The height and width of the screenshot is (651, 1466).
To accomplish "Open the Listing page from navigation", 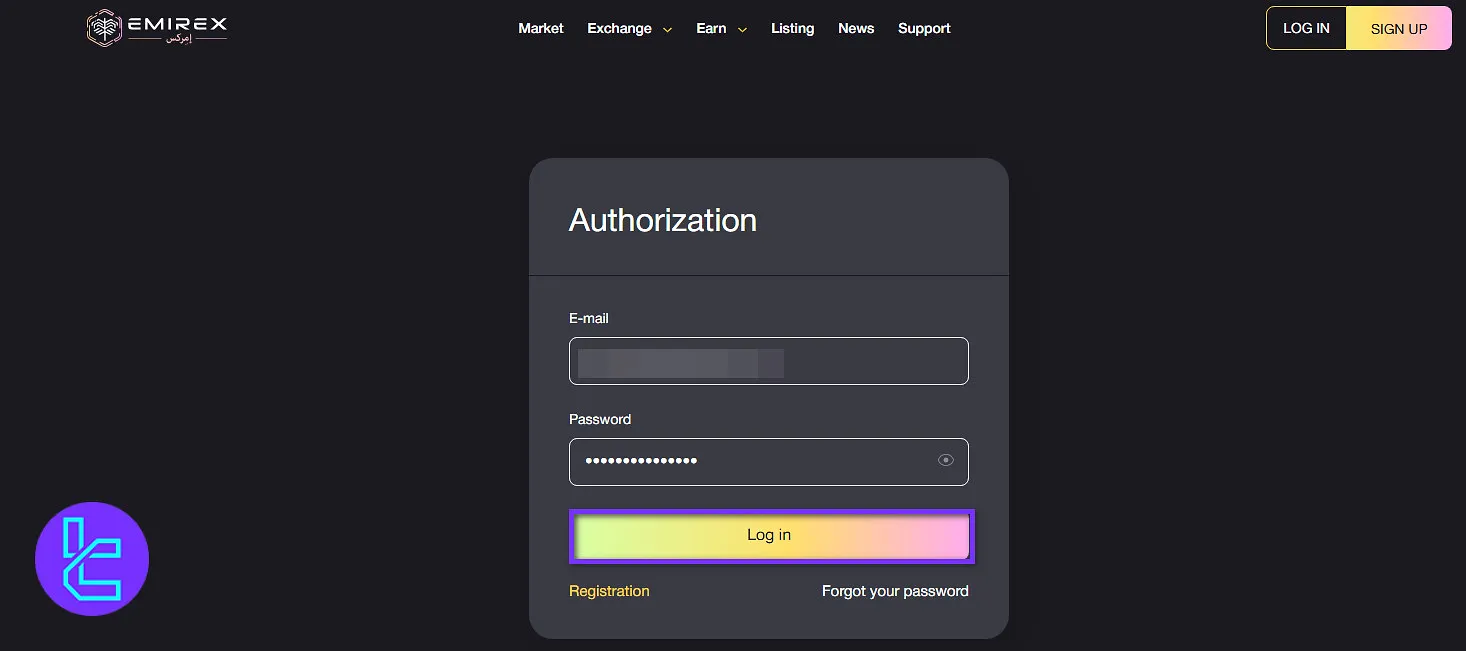I will click(792, 29).
